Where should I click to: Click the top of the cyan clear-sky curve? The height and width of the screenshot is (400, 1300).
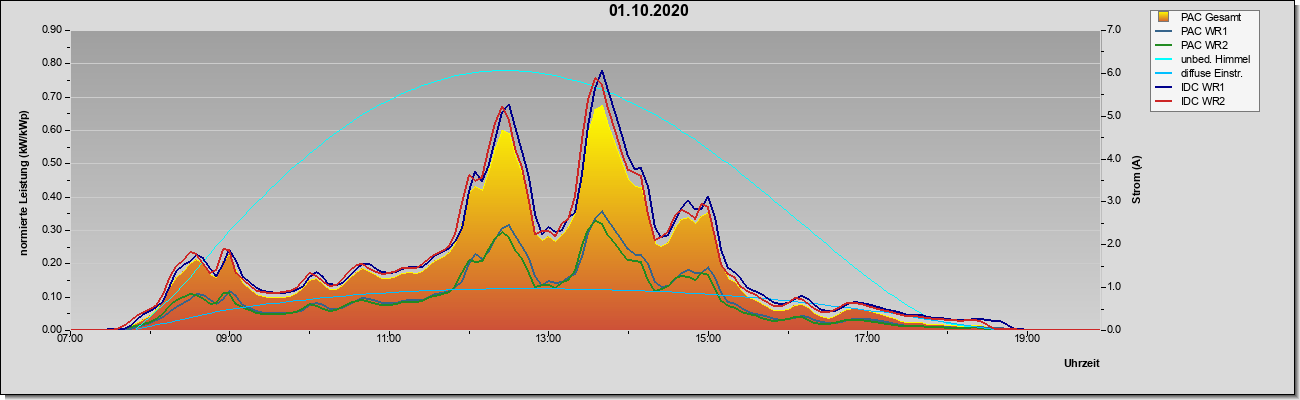pyautogui.click(x=507, y=70)
